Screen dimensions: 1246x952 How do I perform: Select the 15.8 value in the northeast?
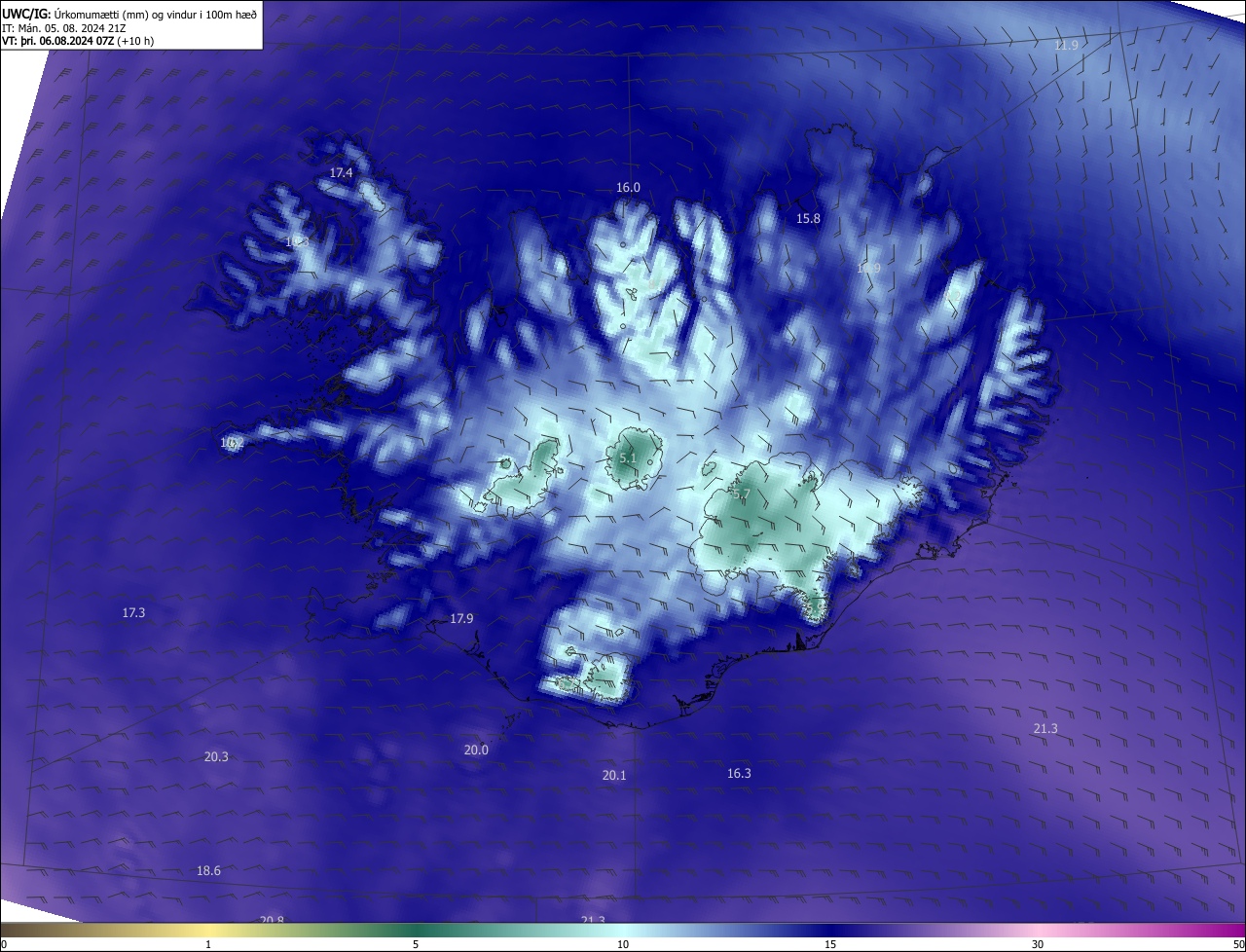tap(808, 218)
